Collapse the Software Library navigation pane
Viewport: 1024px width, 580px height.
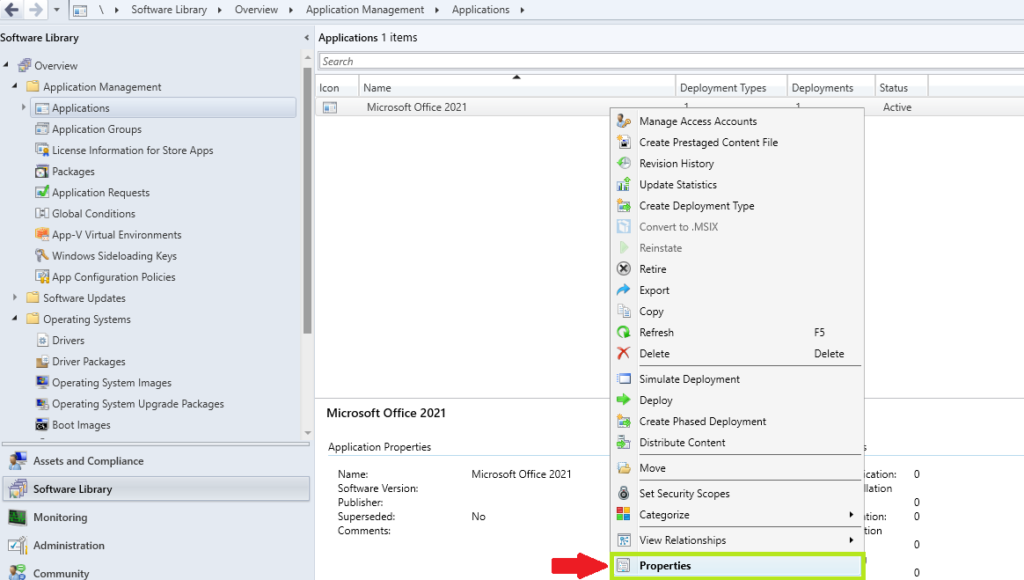pos(306,38)
